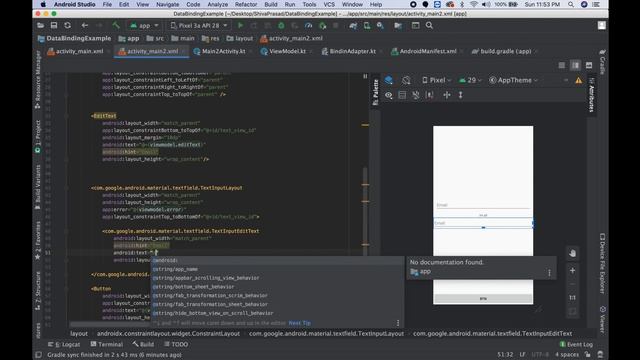Click the Infer Constraints icon in designer
The image size is (640, 360).
point(429,95)
